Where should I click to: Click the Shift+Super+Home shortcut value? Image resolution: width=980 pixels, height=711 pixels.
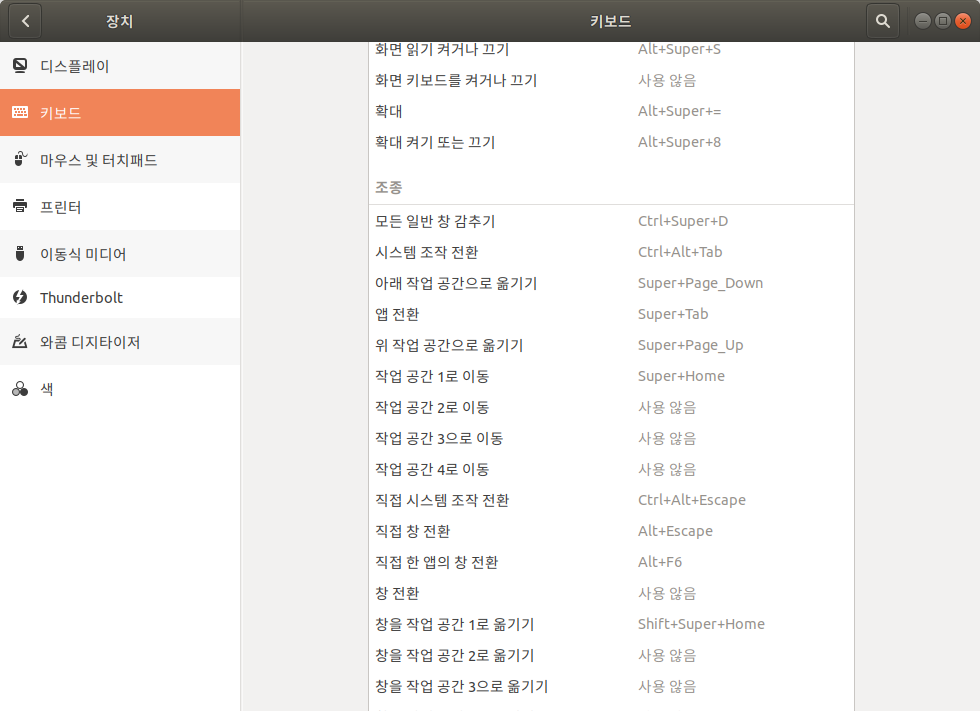[701, 624]
